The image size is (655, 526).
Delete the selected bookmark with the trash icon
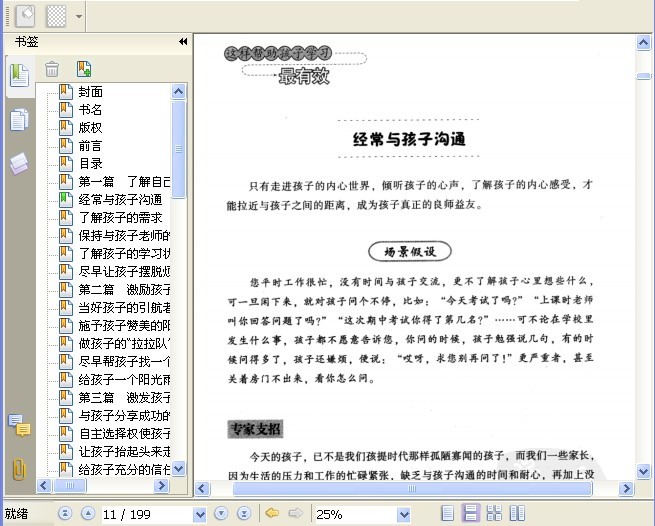(x=52, y=69)
